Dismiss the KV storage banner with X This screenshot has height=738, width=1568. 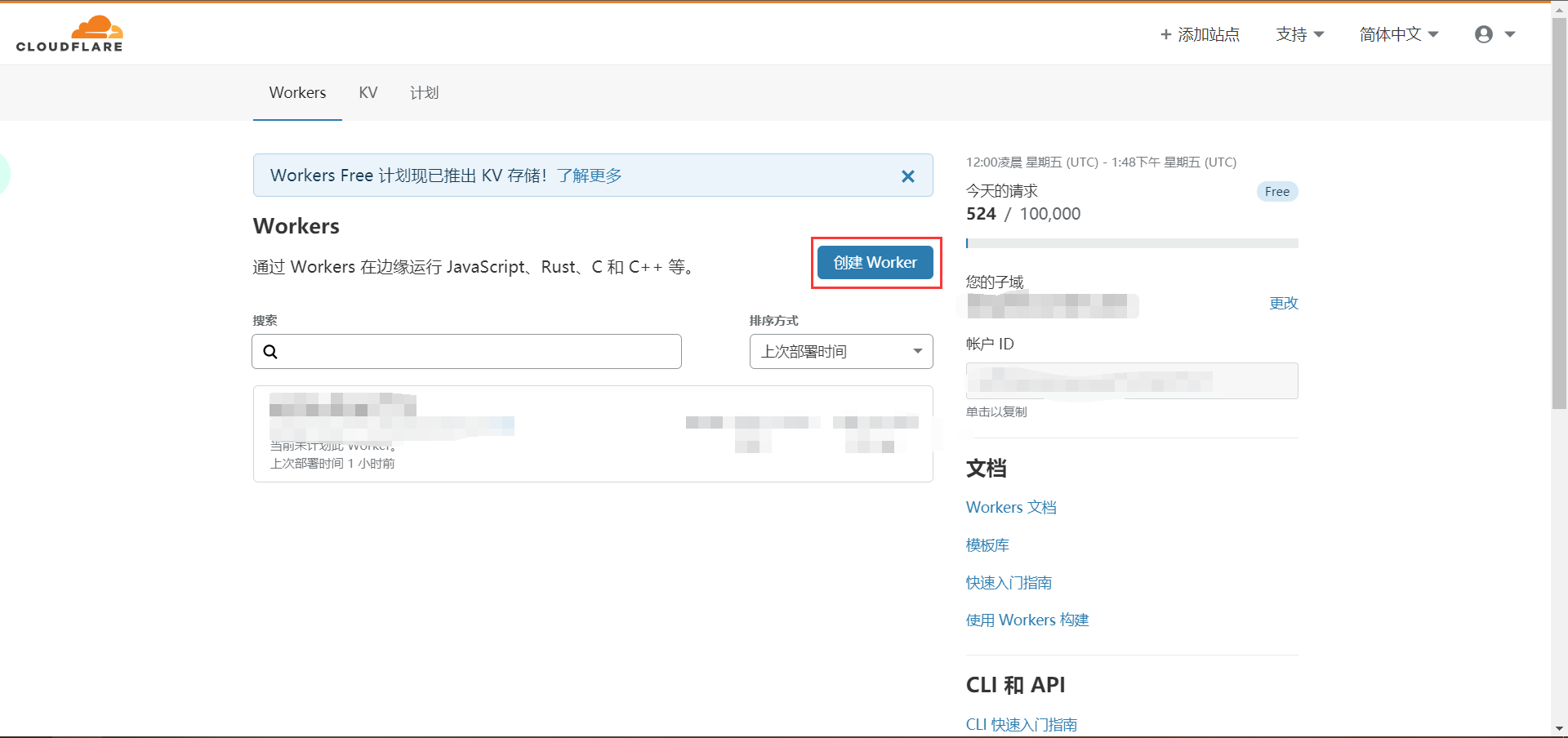907,176
